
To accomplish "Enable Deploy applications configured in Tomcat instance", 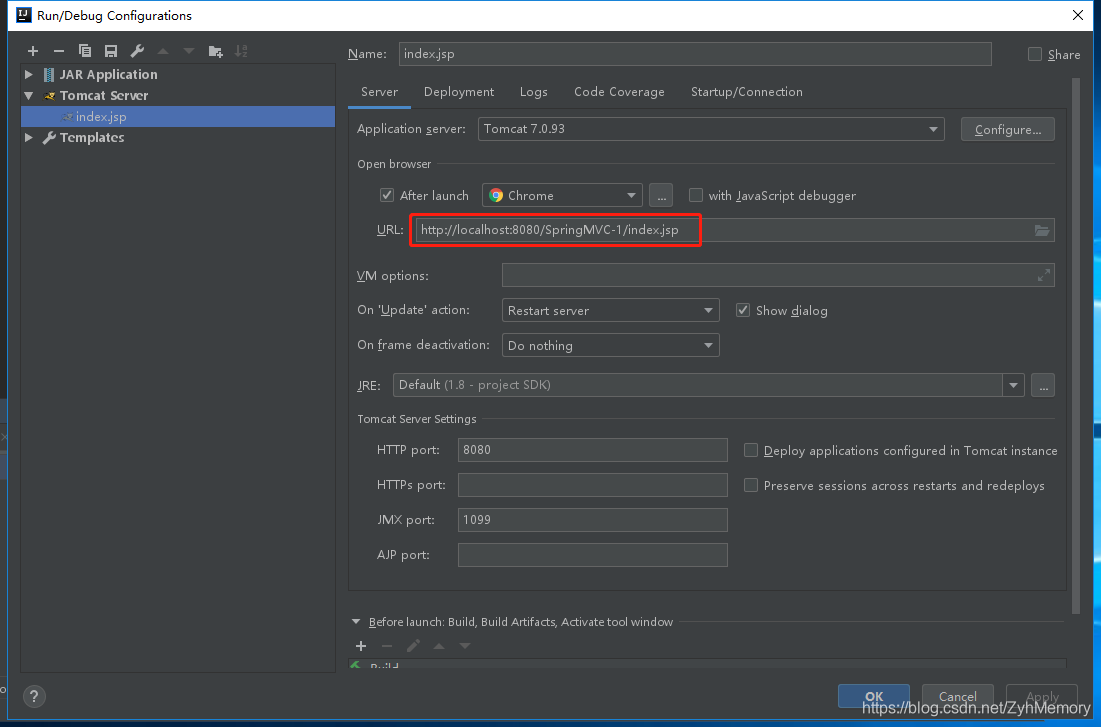I will click(751, 450).
